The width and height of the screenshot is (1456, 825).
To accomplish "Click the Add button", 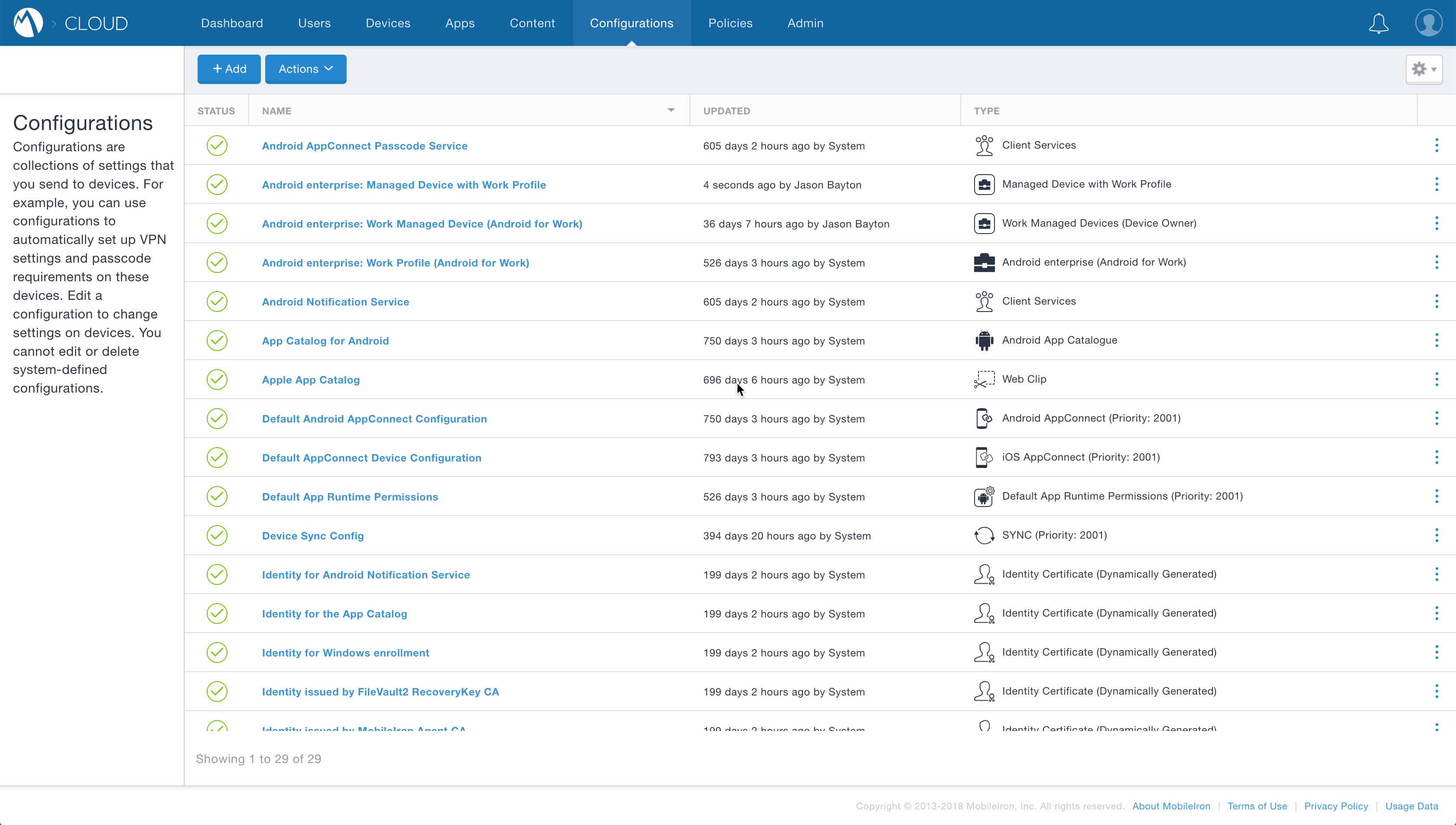I will point(229,68).
